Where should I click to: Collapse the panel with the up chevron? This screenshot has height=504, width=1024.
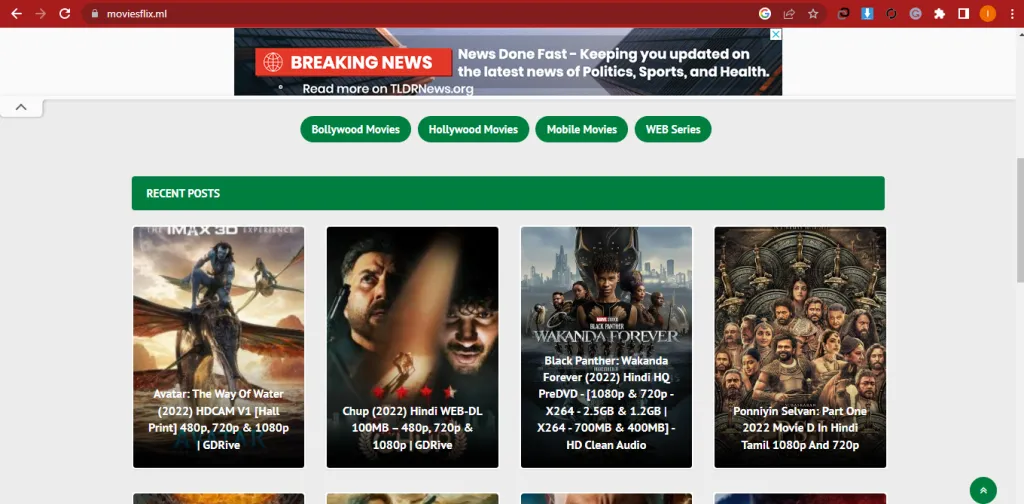point(21,107)
